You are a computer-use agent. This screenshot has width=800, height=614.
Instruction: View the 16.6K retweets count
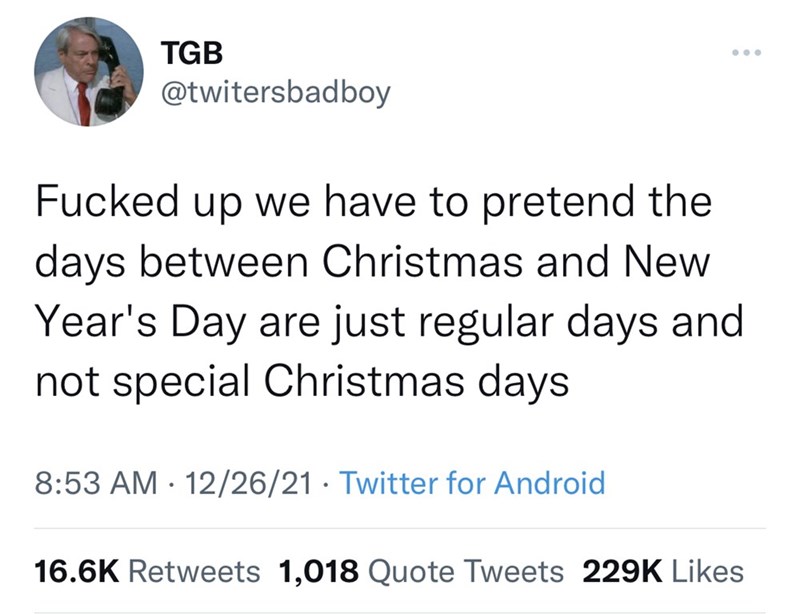[x=77, y=571]
